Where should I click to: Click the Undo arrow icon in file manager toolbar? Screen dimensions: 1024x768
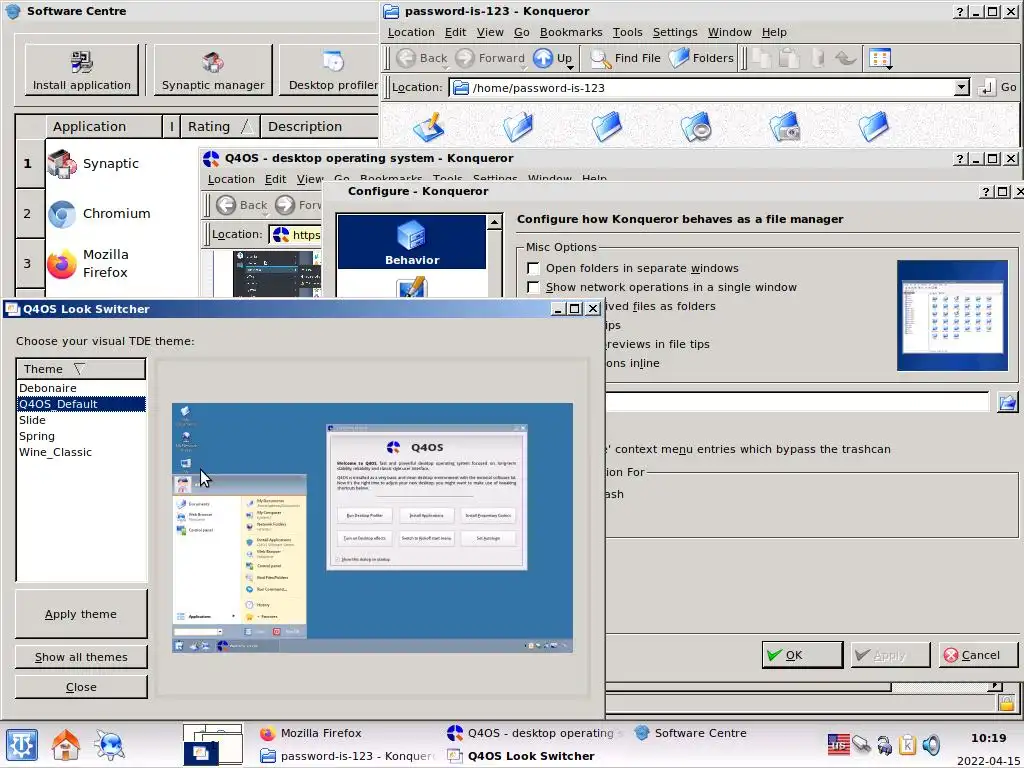[845, 58]
